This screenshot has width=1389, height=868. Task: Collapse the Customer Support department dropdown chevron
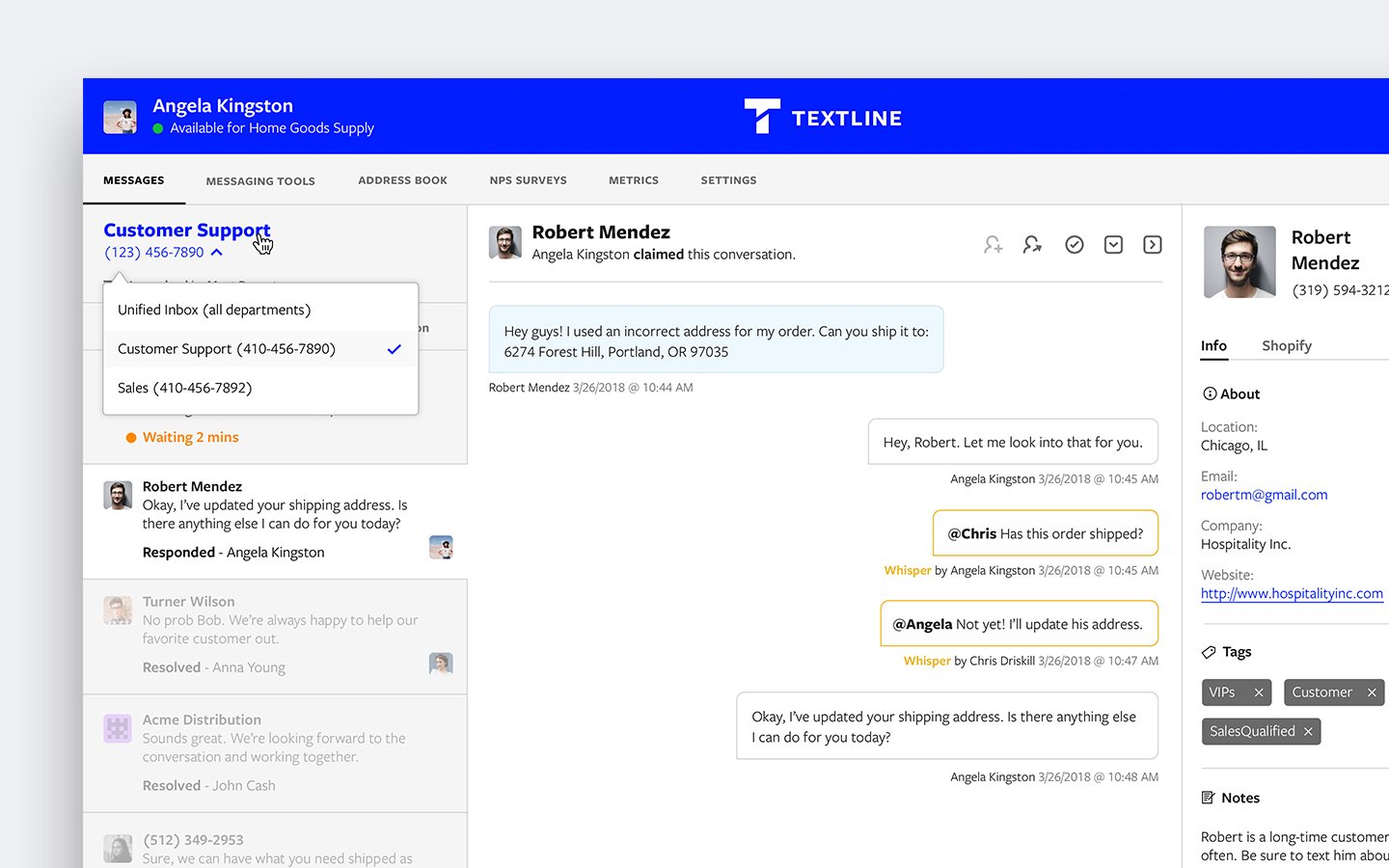click(217, 253)
